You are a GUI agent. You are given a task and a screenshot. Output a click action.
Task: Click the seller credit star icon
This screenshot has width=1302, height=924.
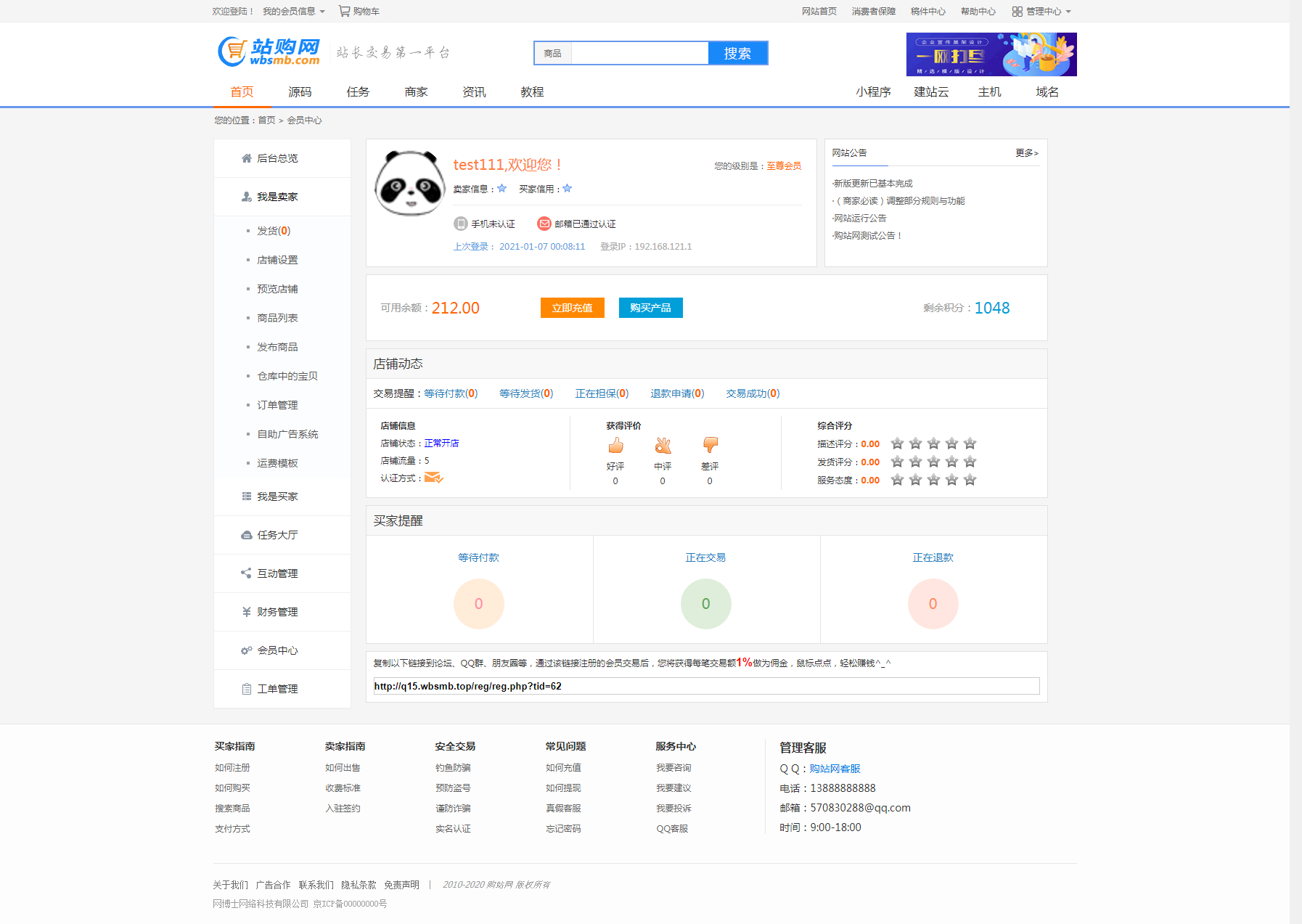coord(501,189)
